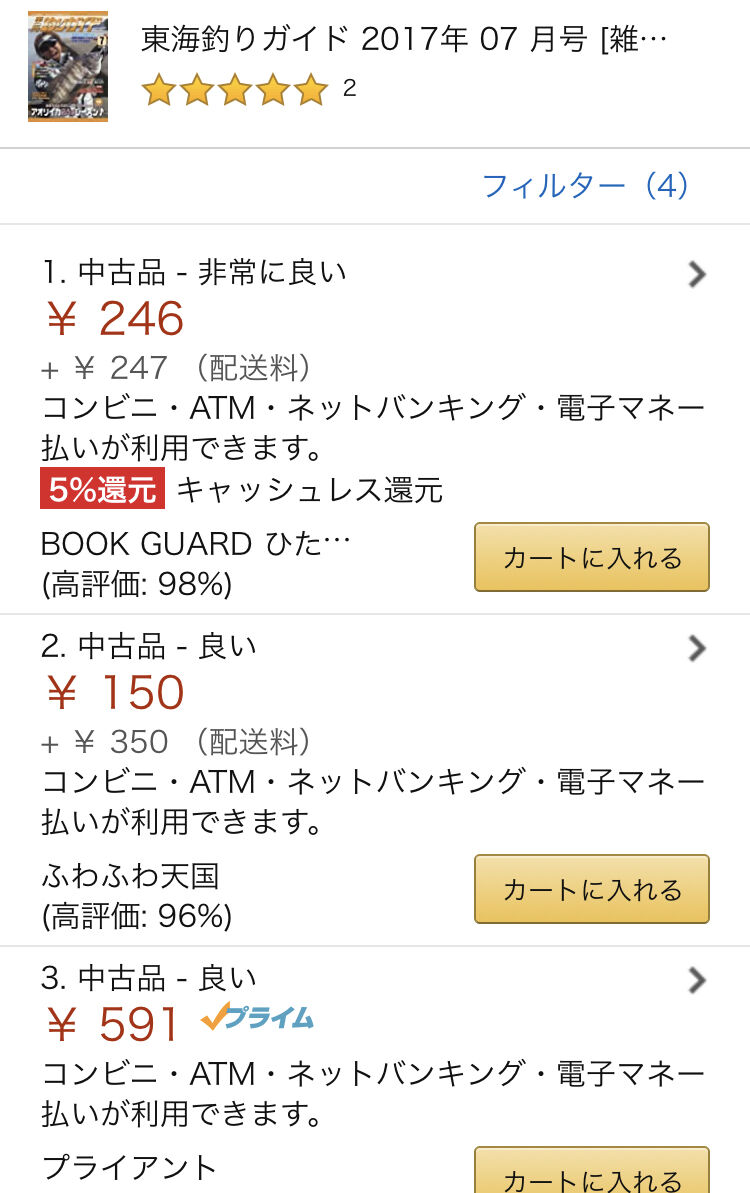
Task: Open the フィルター (4) filter link
Action: [585, 186]
